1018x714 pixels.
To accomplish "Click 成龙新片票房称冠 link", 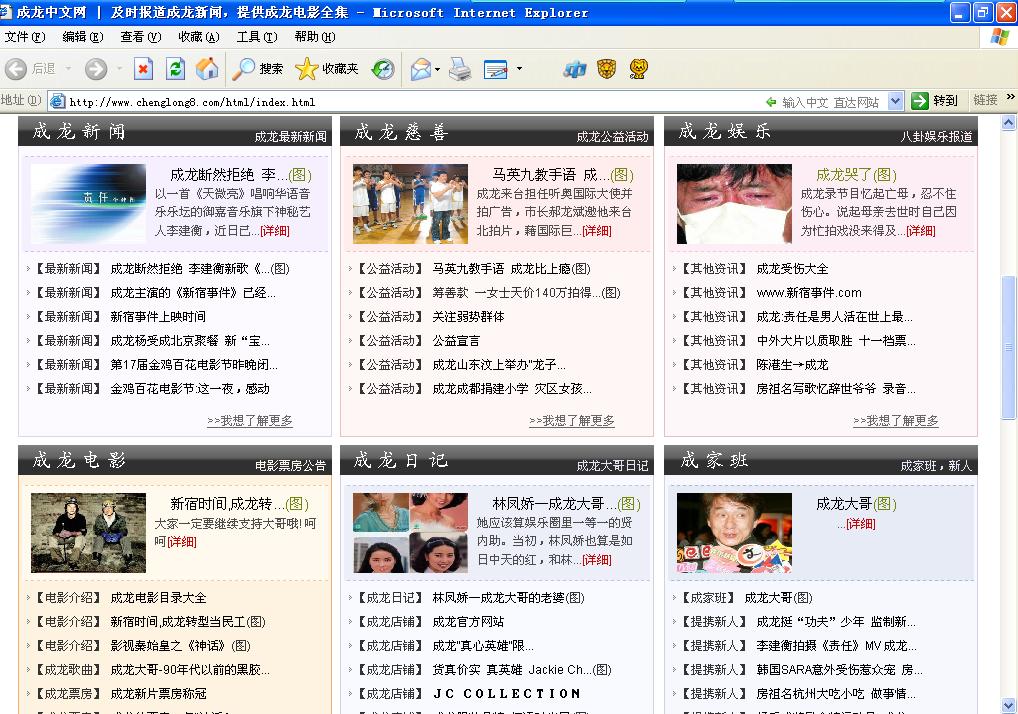I will pyautogui.click(x=158, y=694).
